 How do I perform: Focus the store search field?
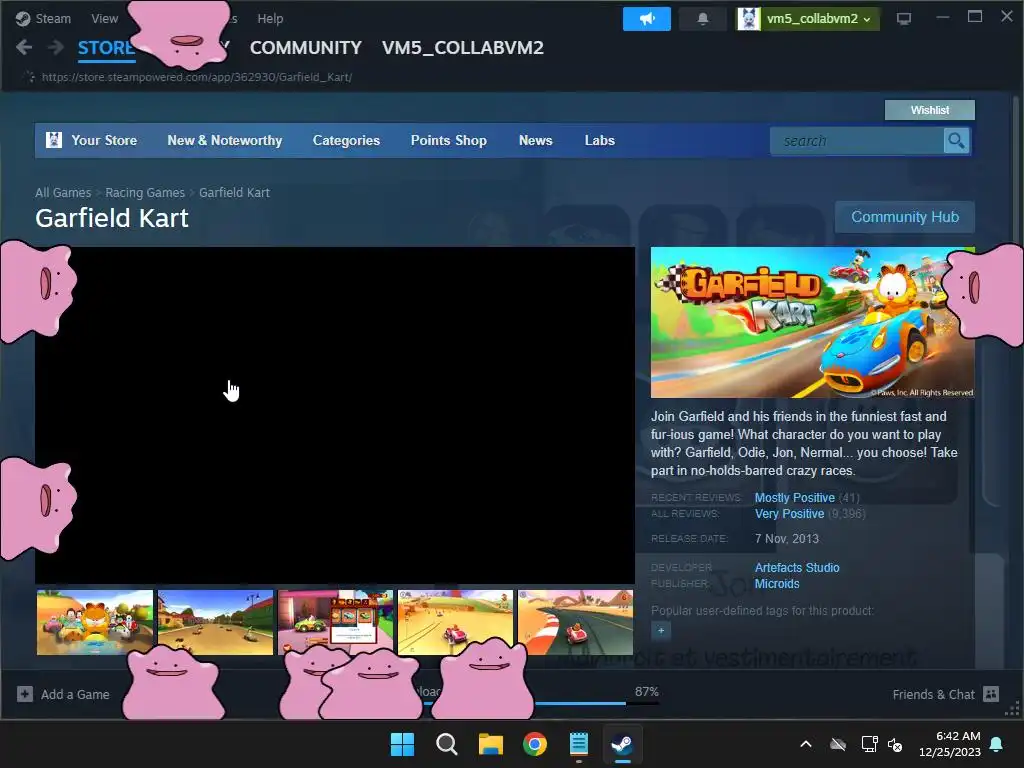click(x=856, y=141)
